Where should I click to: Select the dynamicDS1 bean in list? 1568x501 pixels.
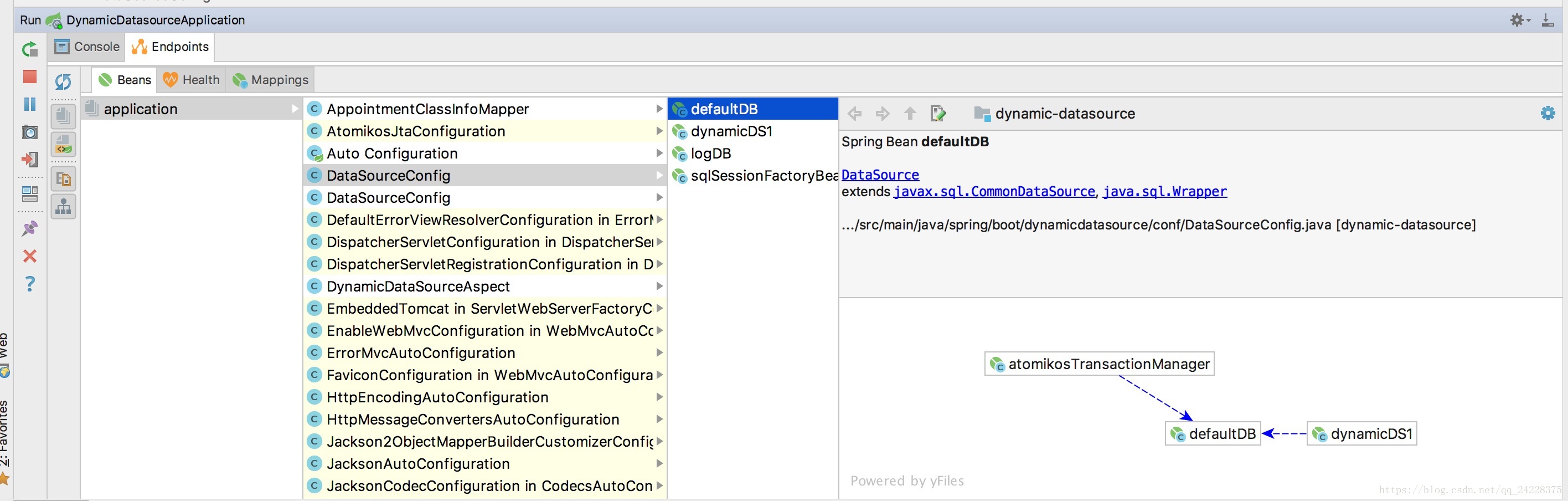click(753, 131)
